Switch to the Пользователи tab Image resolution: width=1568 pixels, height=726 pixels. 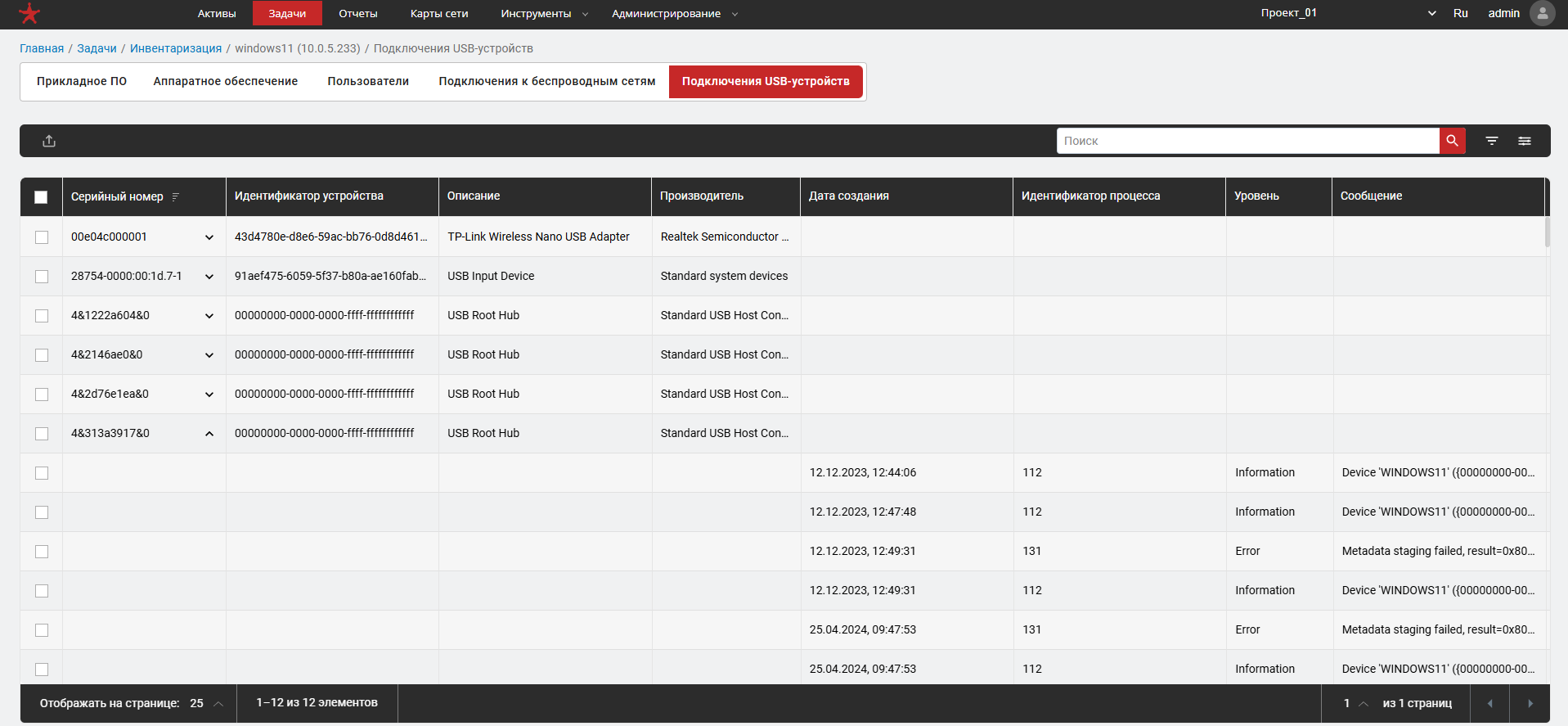[x=368, y=81]
